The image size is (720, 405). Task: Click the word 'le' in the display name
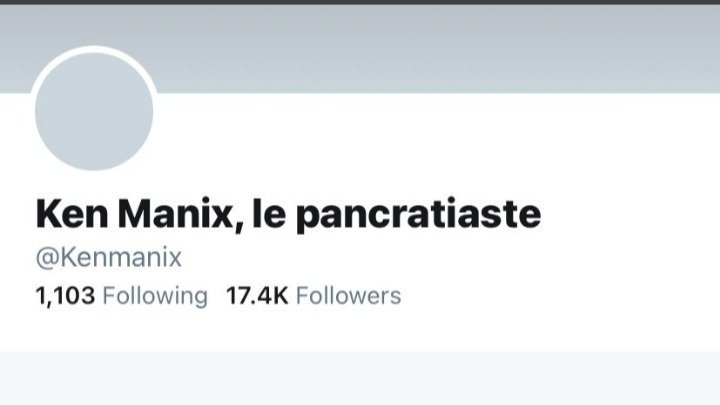pyautogui.click(x=269, y=214)
